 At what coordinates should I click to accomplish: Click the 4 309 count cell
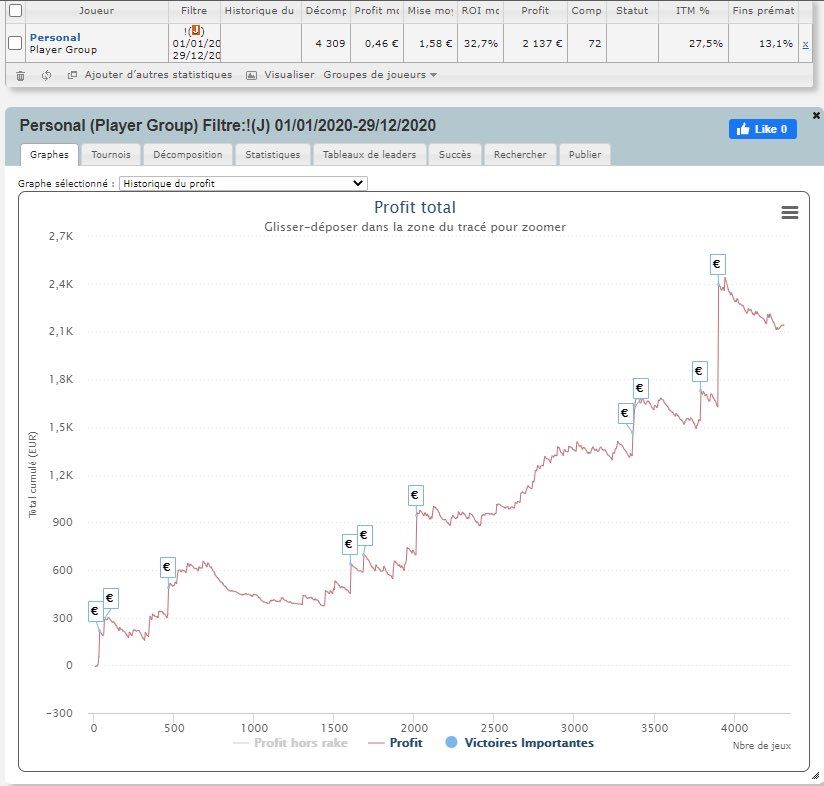326,44
